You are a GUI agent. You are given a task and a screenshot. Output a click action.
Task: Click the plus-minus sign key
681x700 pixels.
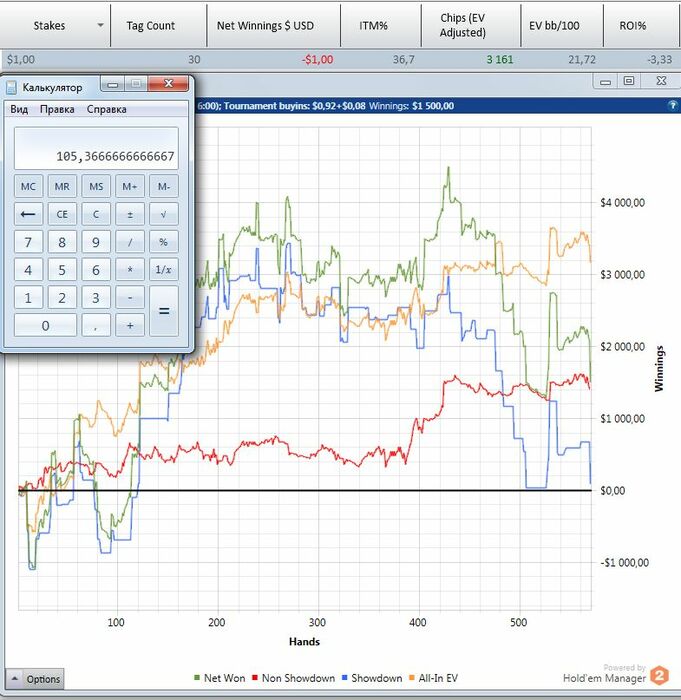point(130,214)
